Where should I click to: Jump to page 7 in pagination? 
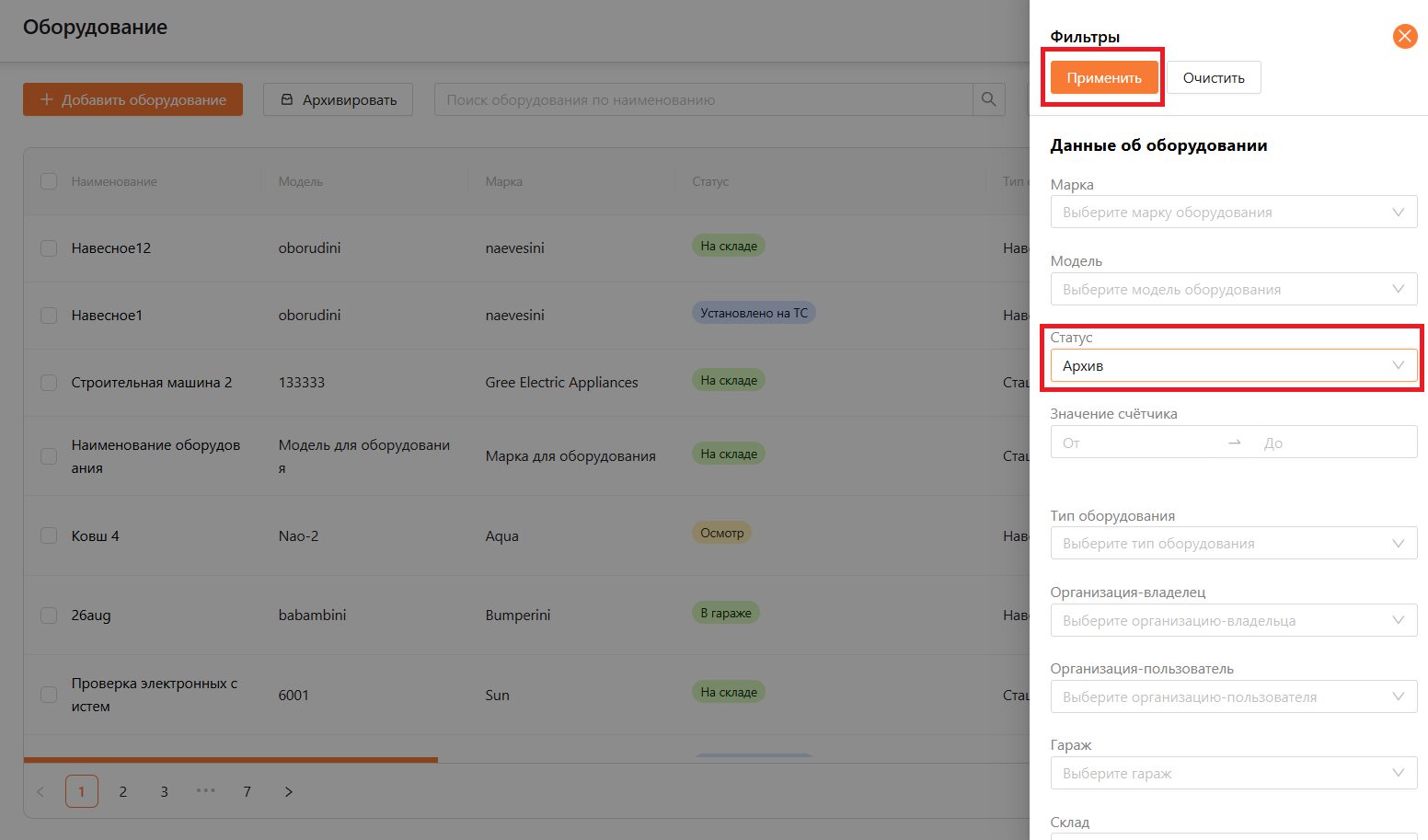(x=247, y=791)
